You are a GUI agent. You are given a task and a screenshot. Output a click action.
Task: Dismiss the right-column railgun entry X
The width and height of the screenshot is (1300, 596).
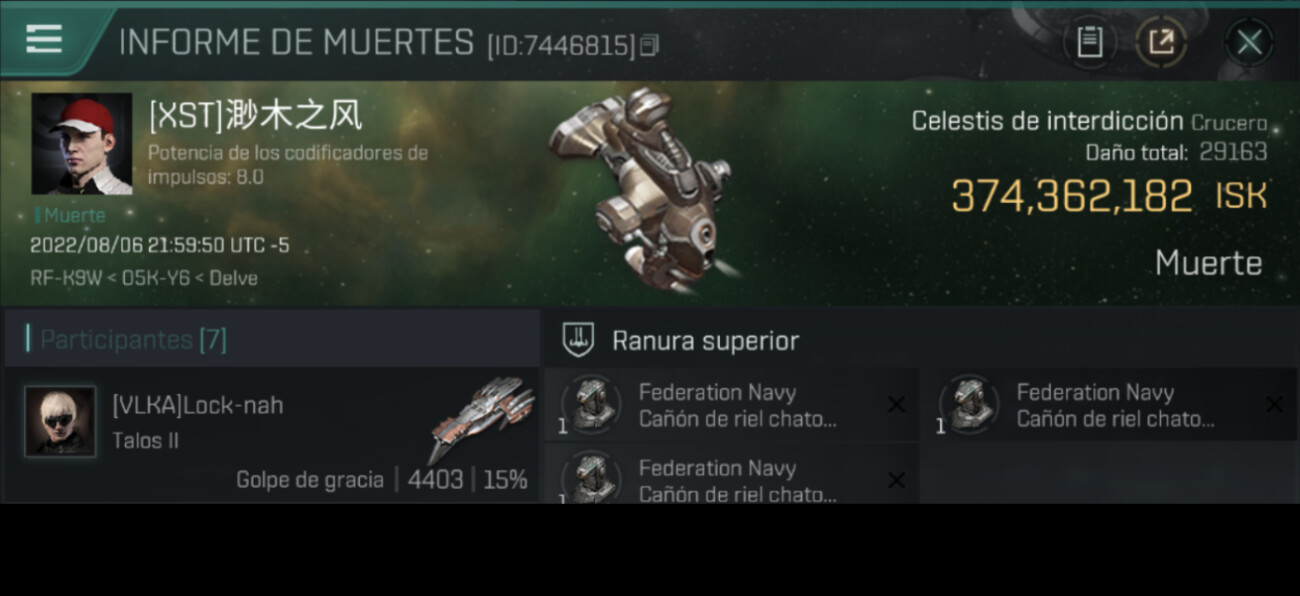click(1275, 405)
